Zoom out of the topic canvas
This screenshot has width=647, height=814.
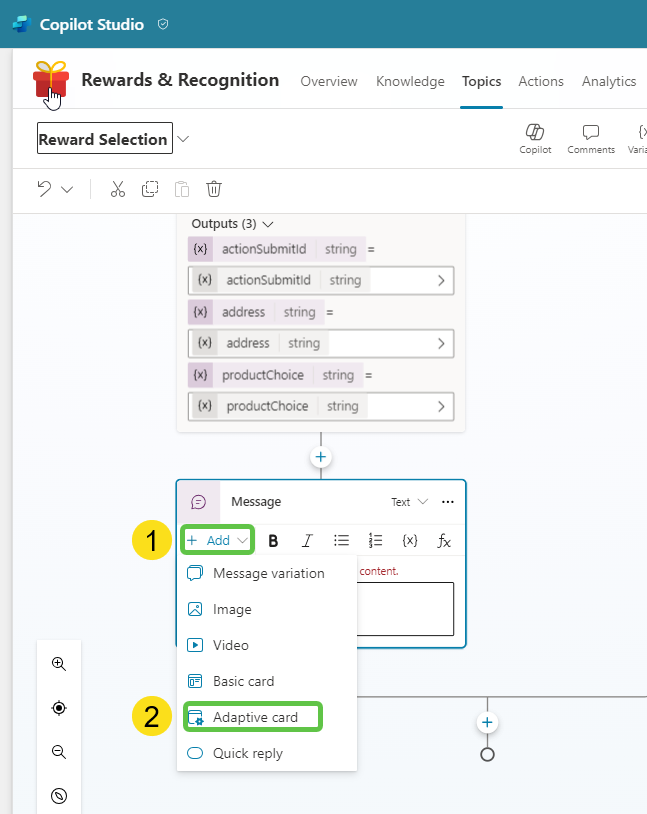pos(58,752)
